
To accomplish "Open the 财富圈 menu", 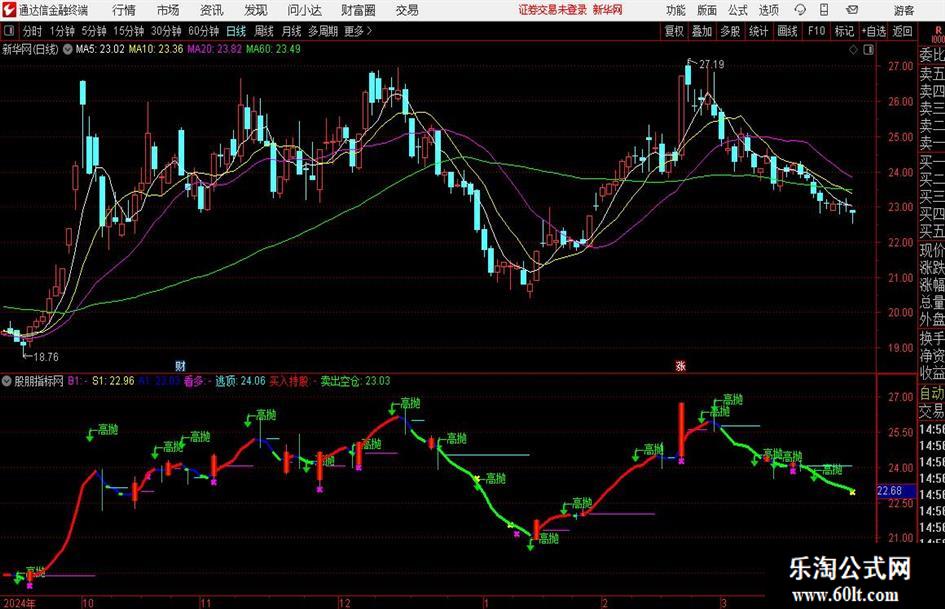I will (x=358, y=10).
